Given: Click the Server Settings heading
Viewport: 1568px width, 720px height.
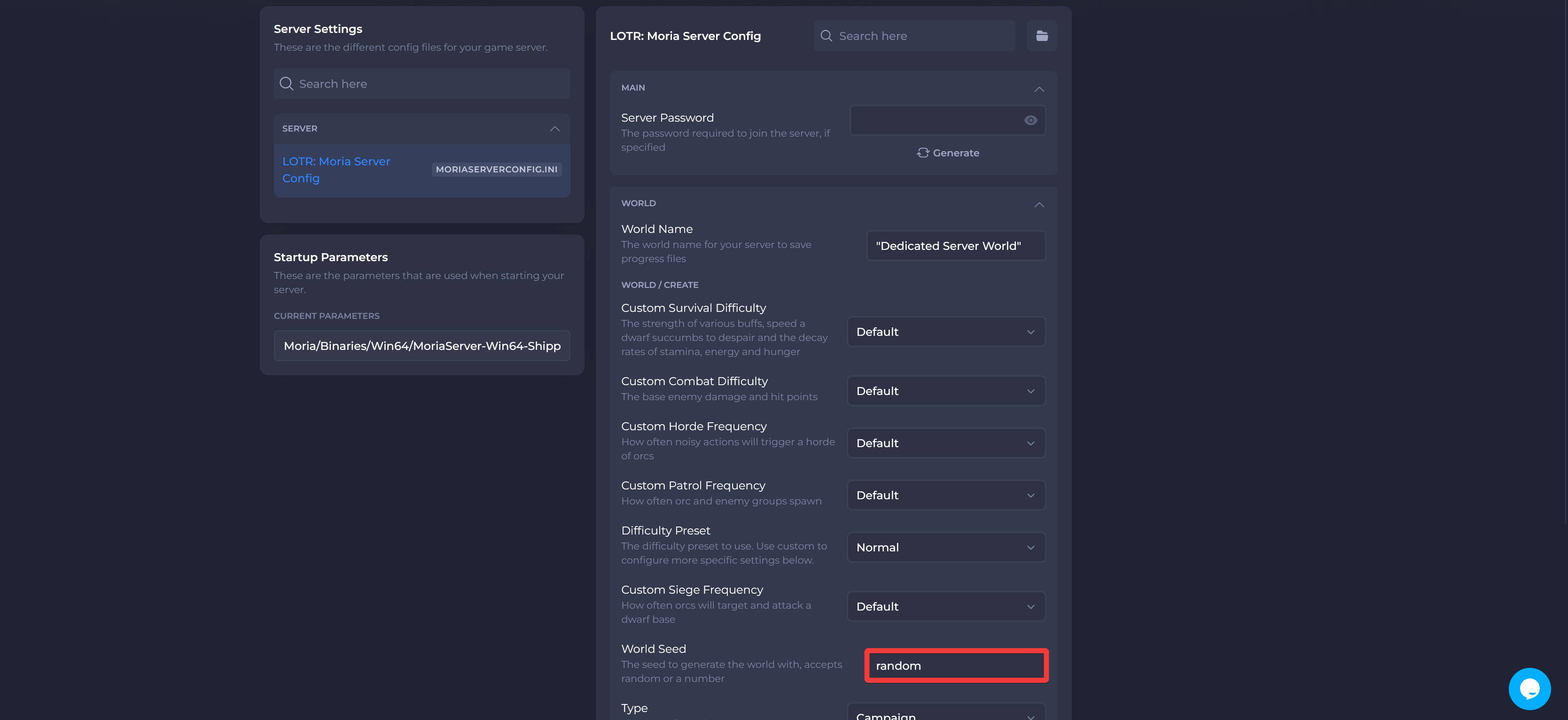Looking at the screenshot, I should [318, 29].
